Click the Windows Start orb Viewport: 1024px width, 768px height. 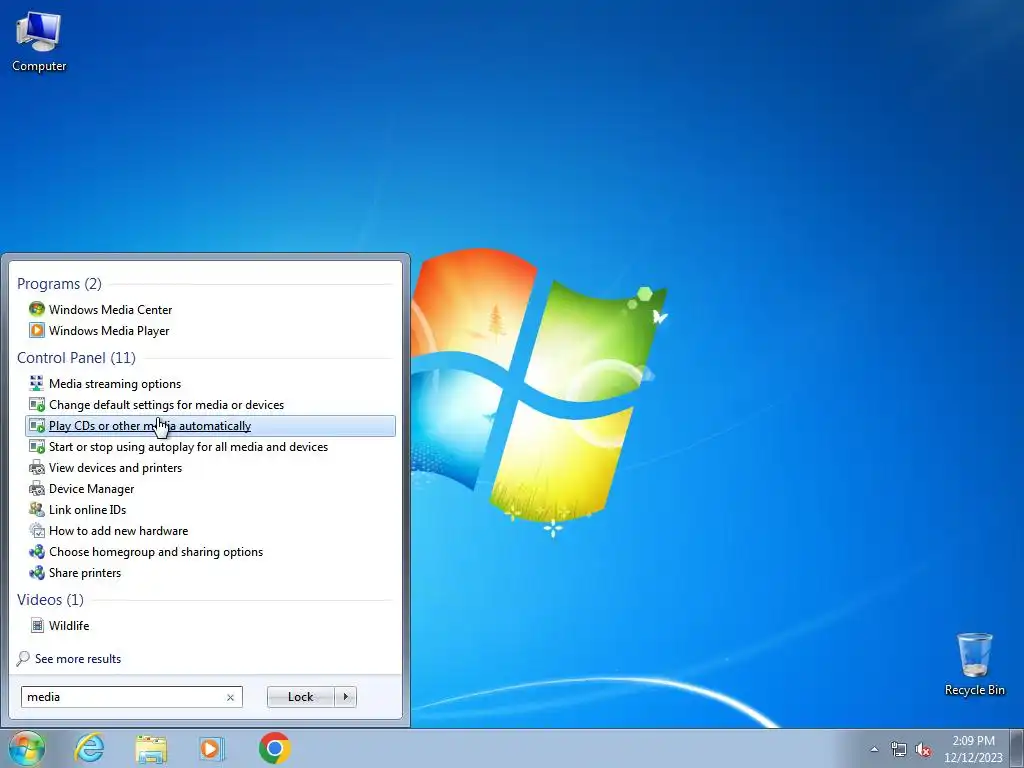[27, 748]
